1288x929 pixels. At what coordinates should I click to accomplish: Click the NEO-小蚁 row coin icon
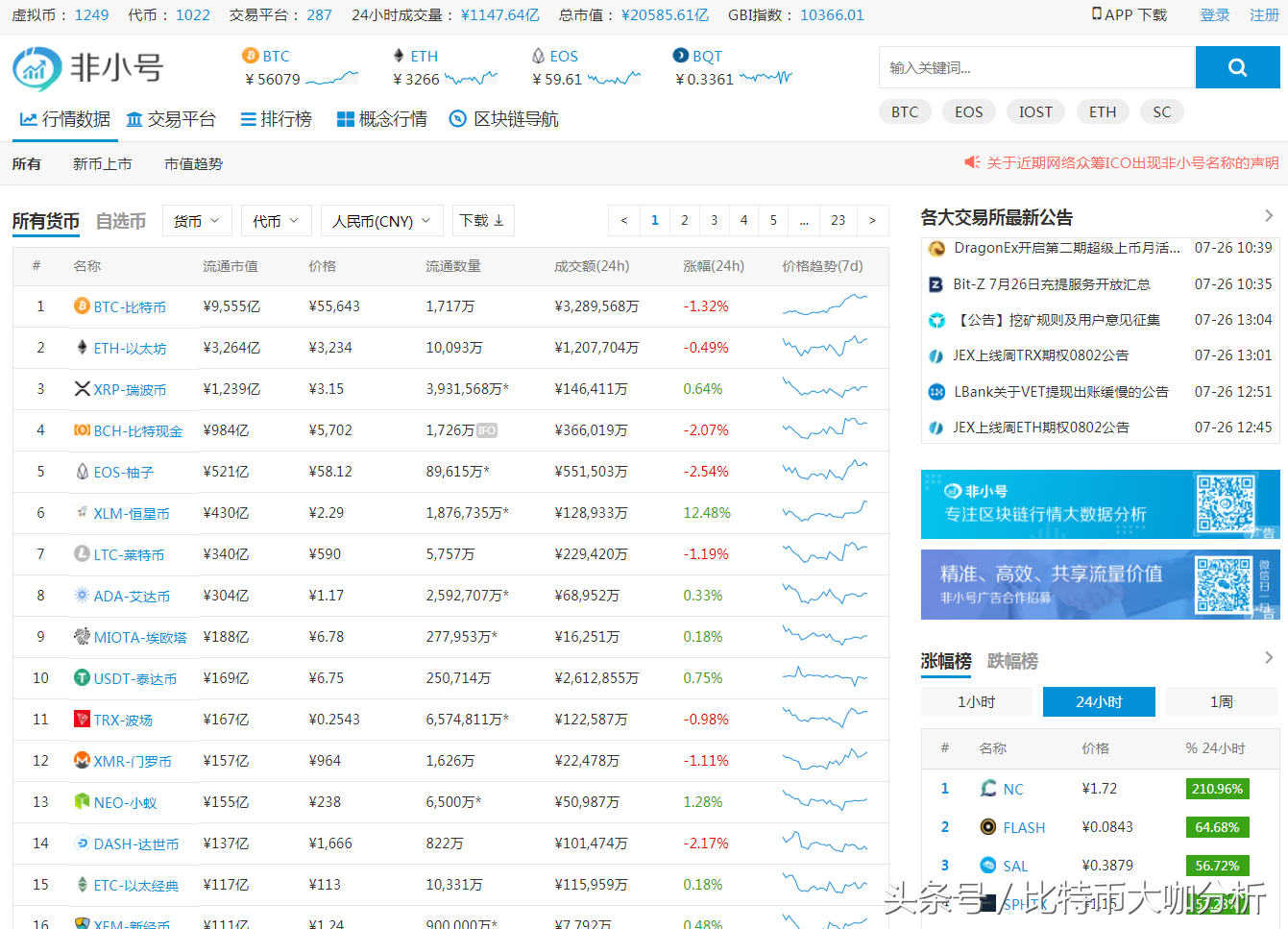pyautogui.click(x=83, y=801)
